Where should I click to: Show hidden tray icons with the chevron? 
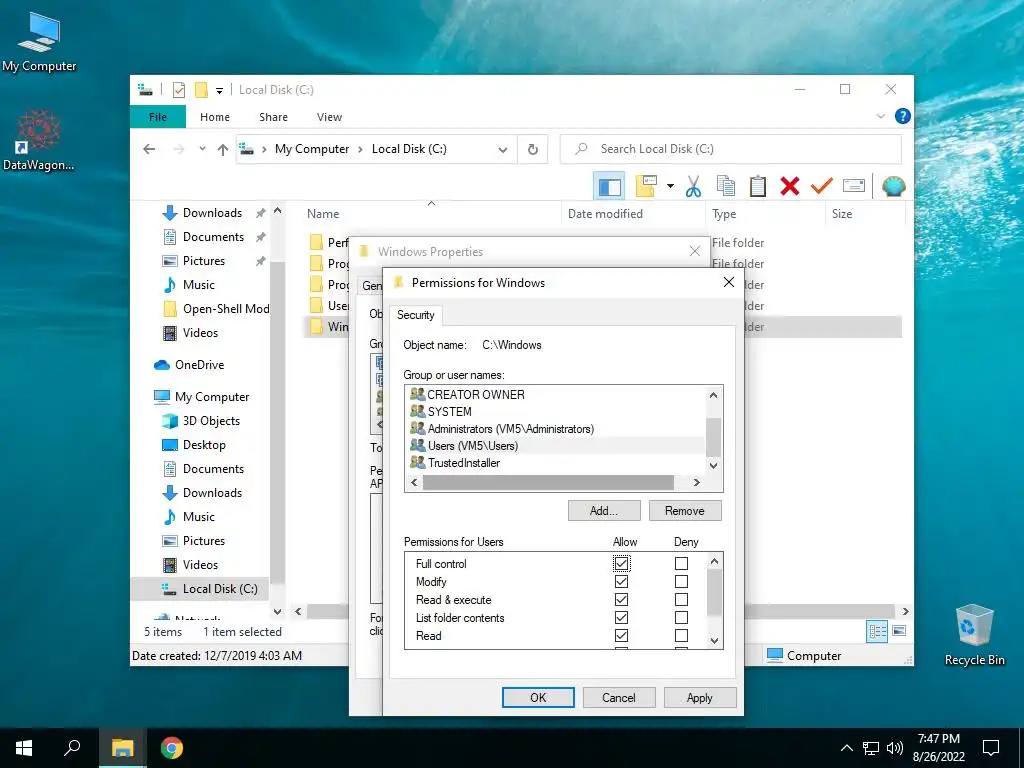[846, 748]
